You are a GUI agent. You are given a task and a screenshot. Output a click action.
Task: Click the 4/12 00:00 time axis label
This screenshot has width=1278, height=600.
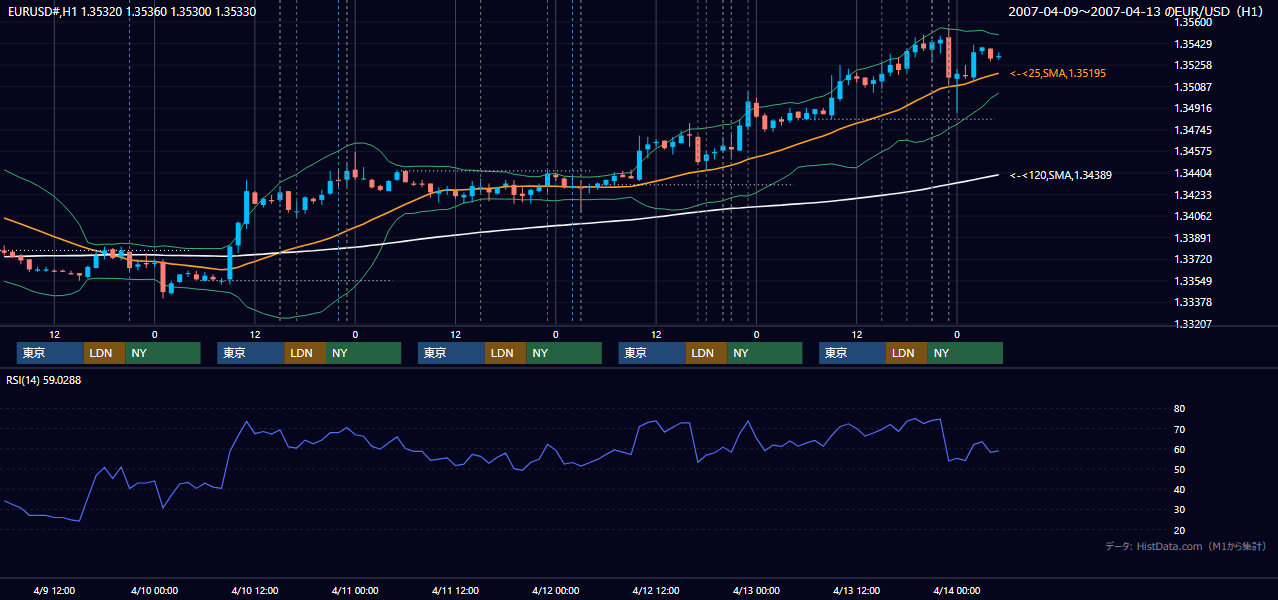[x=555, y=590]
